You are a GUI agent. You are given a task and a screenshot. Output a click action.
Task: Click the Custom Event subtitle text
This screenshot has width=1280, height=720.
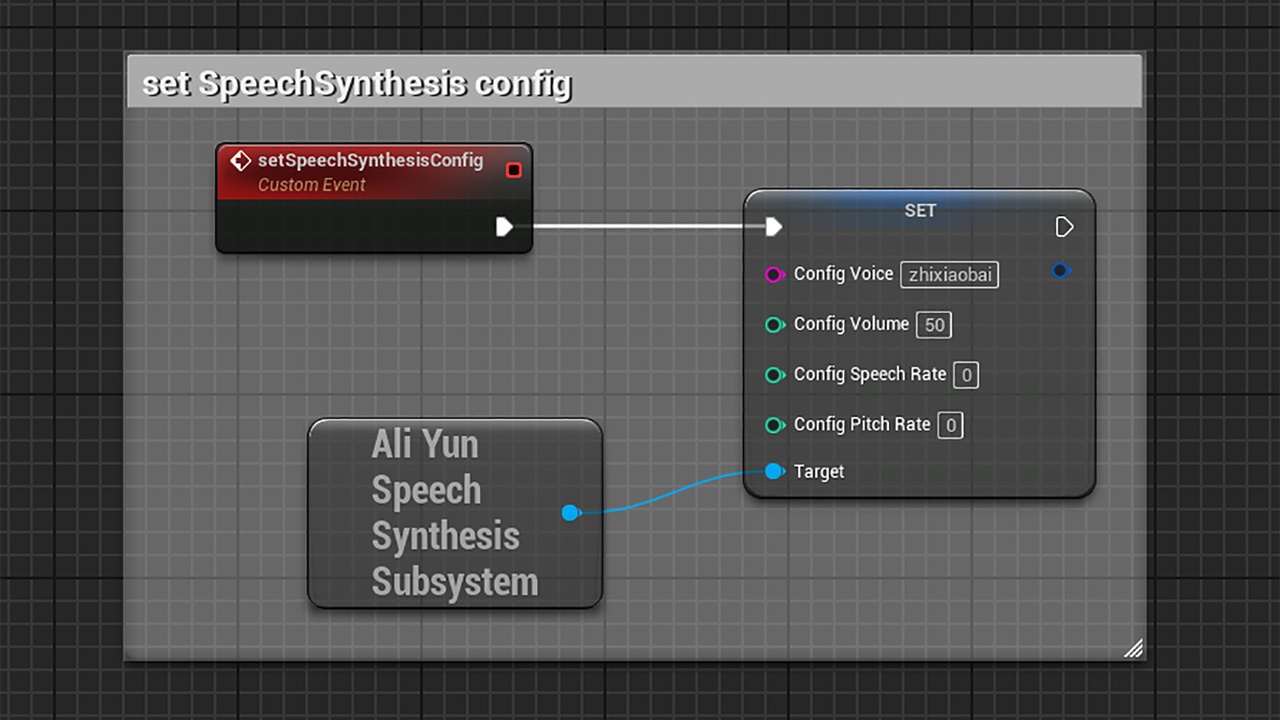pos(311,185)
